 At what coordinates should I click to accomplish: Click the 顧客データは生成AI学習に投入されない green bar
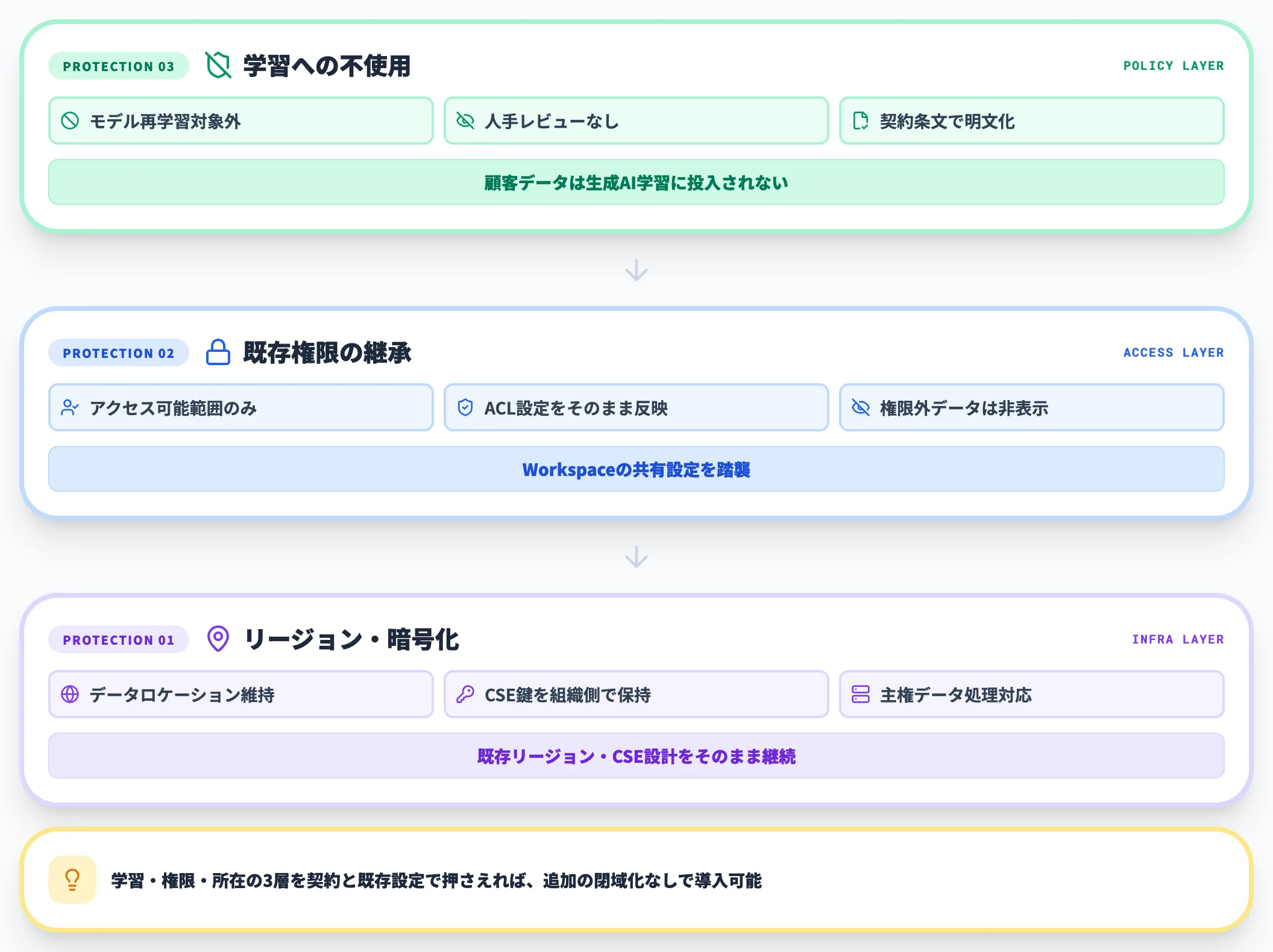coord(635,182)
